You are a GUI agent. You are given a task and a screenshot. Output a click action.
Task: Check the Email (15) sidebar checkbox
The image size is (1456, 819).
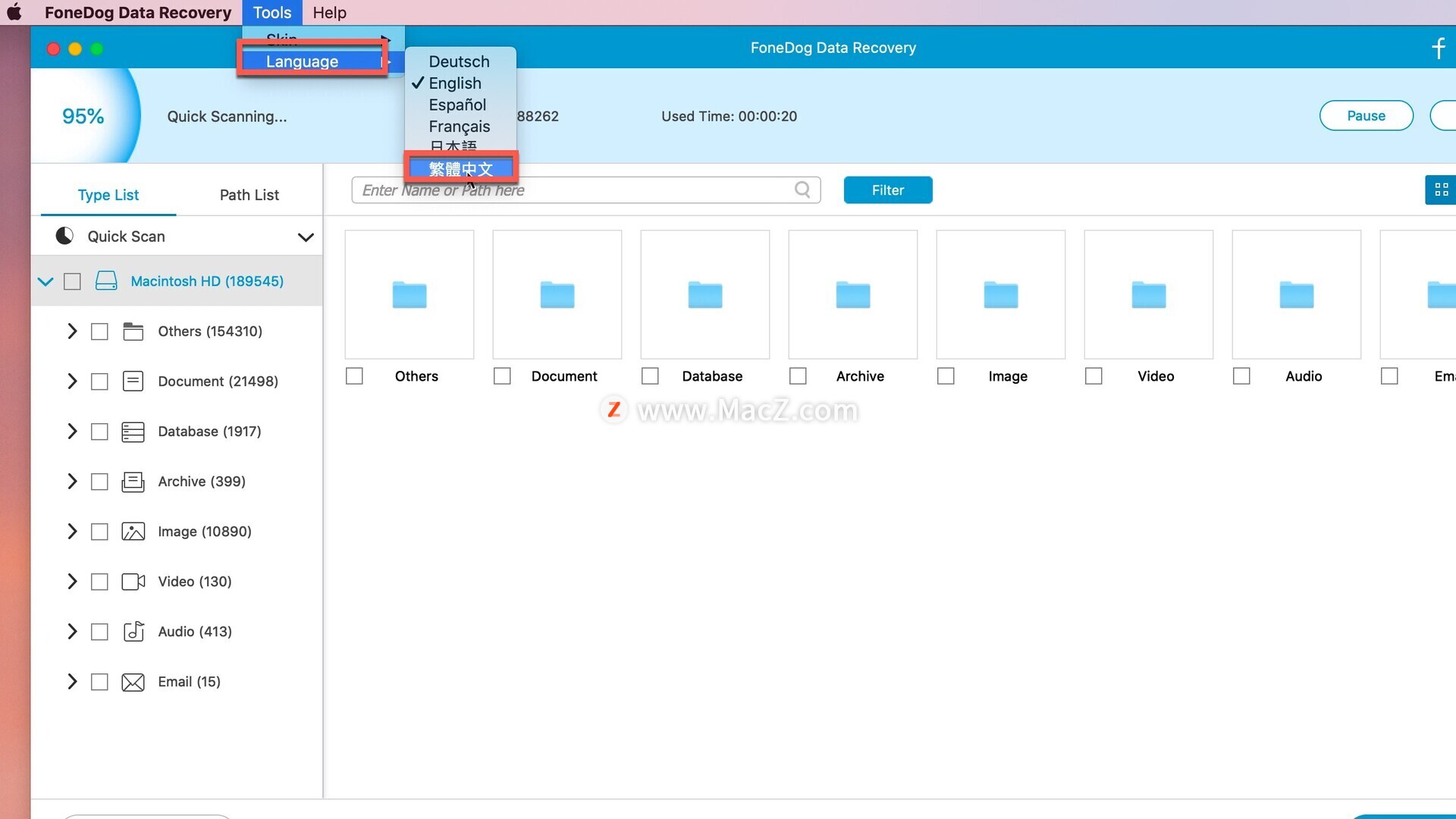click(x=99, y=682)
